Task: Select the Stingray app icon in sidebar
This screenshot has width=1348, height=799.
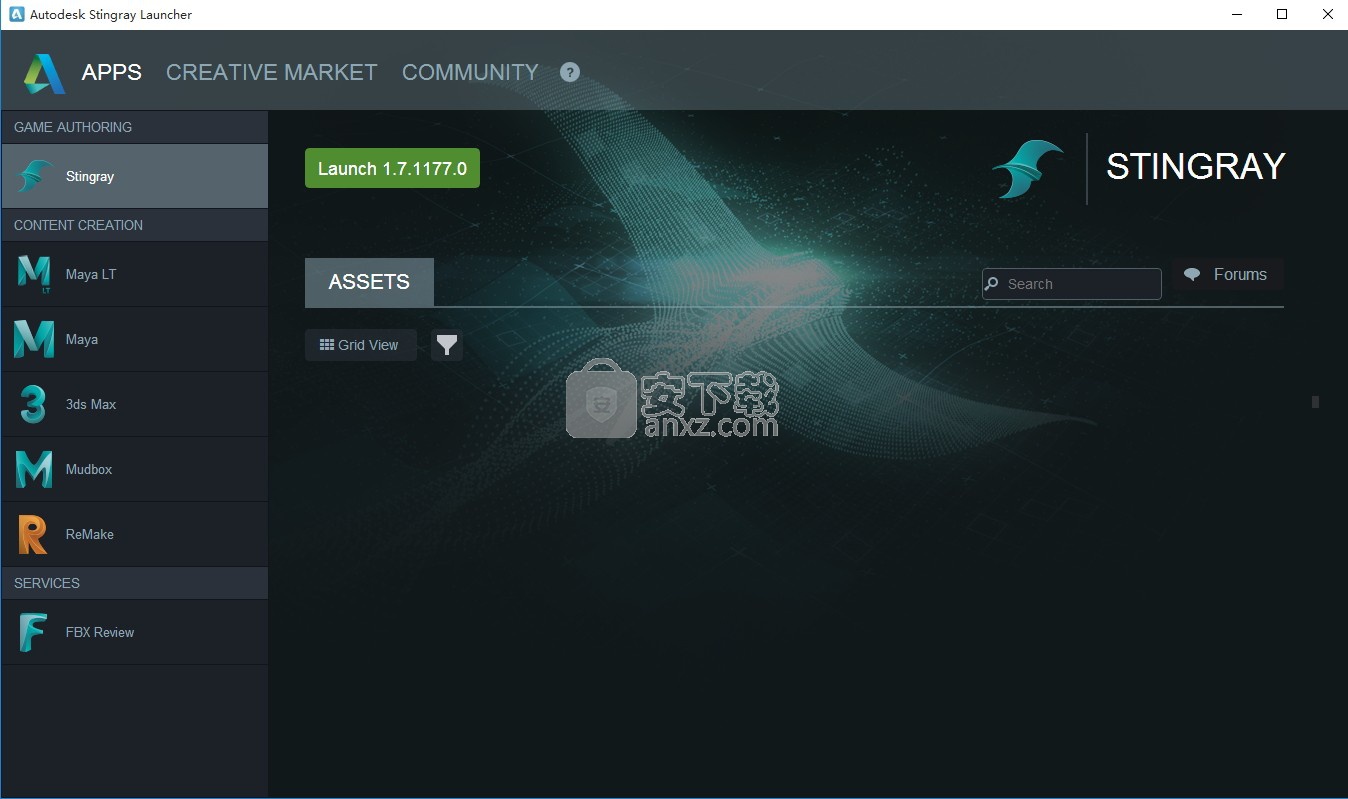Action: click(34, 176)
